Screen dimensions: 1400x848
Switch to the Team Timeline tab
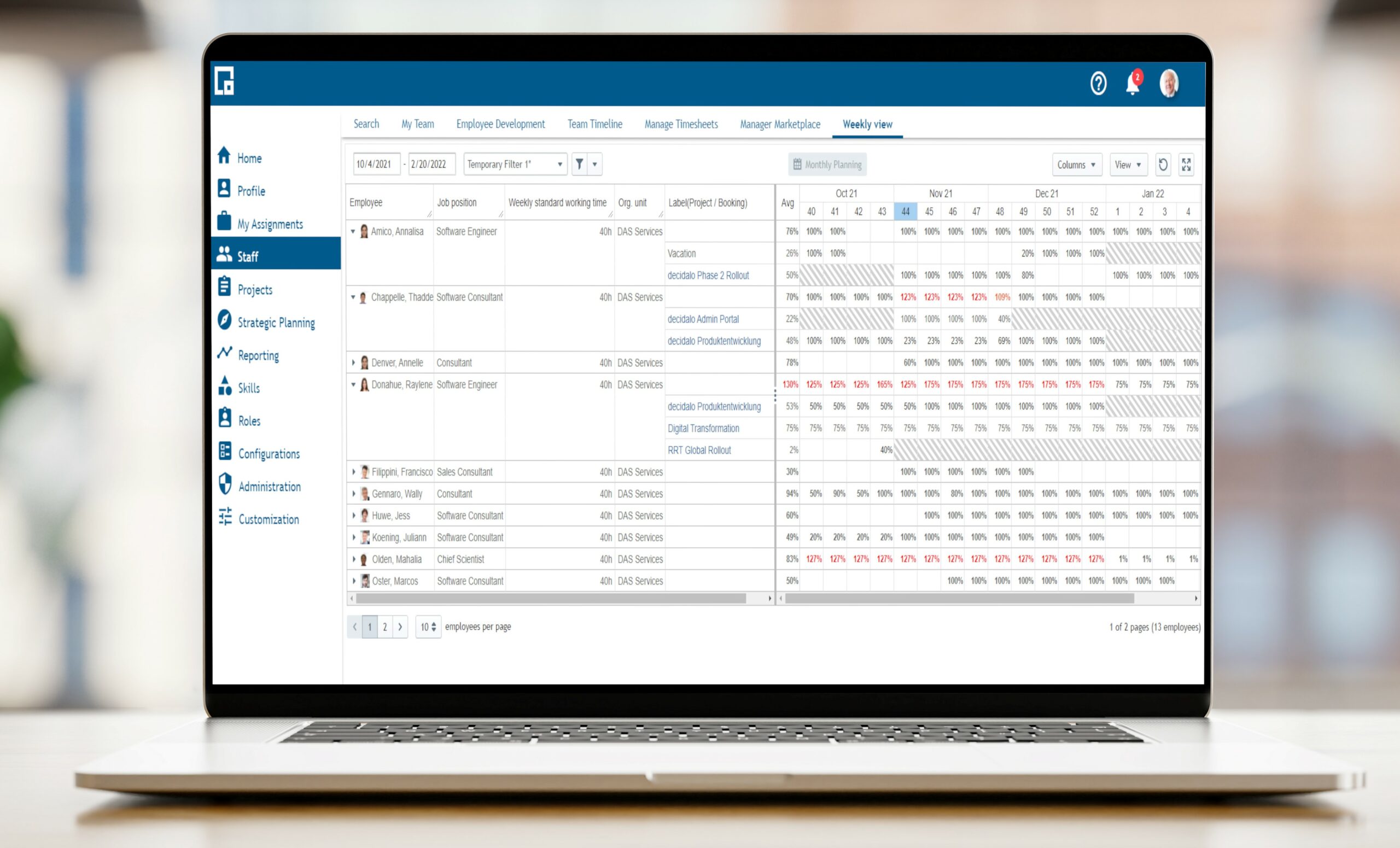(594, 124)
